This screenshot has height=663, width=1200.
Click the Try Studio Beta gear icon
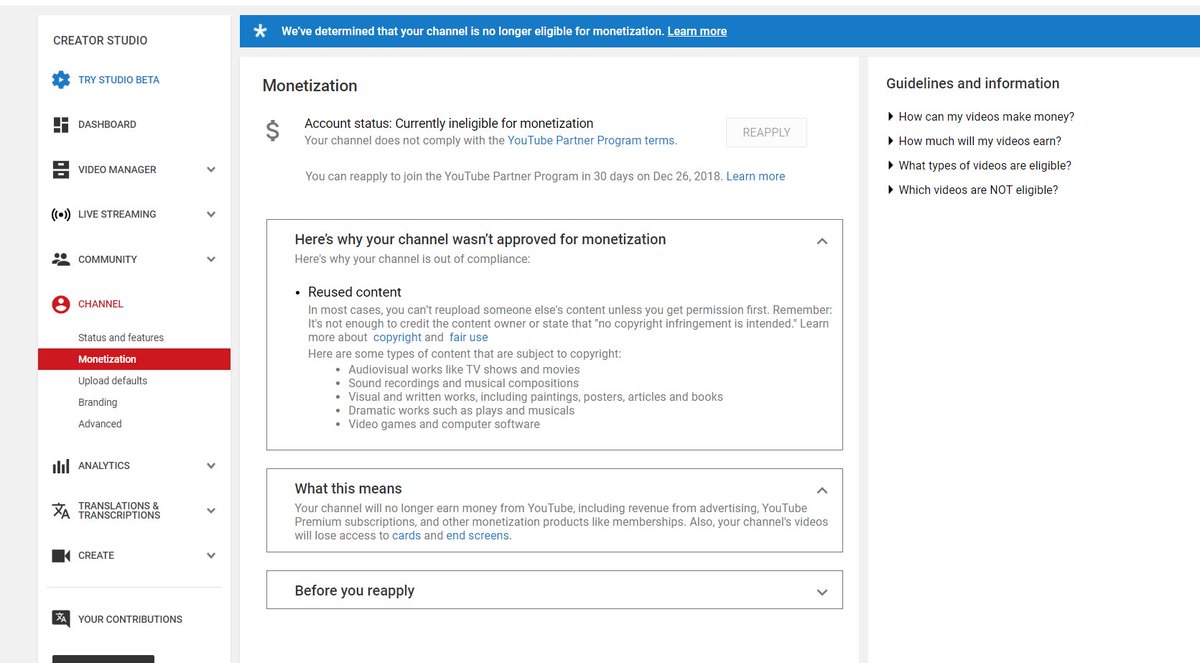61,80
